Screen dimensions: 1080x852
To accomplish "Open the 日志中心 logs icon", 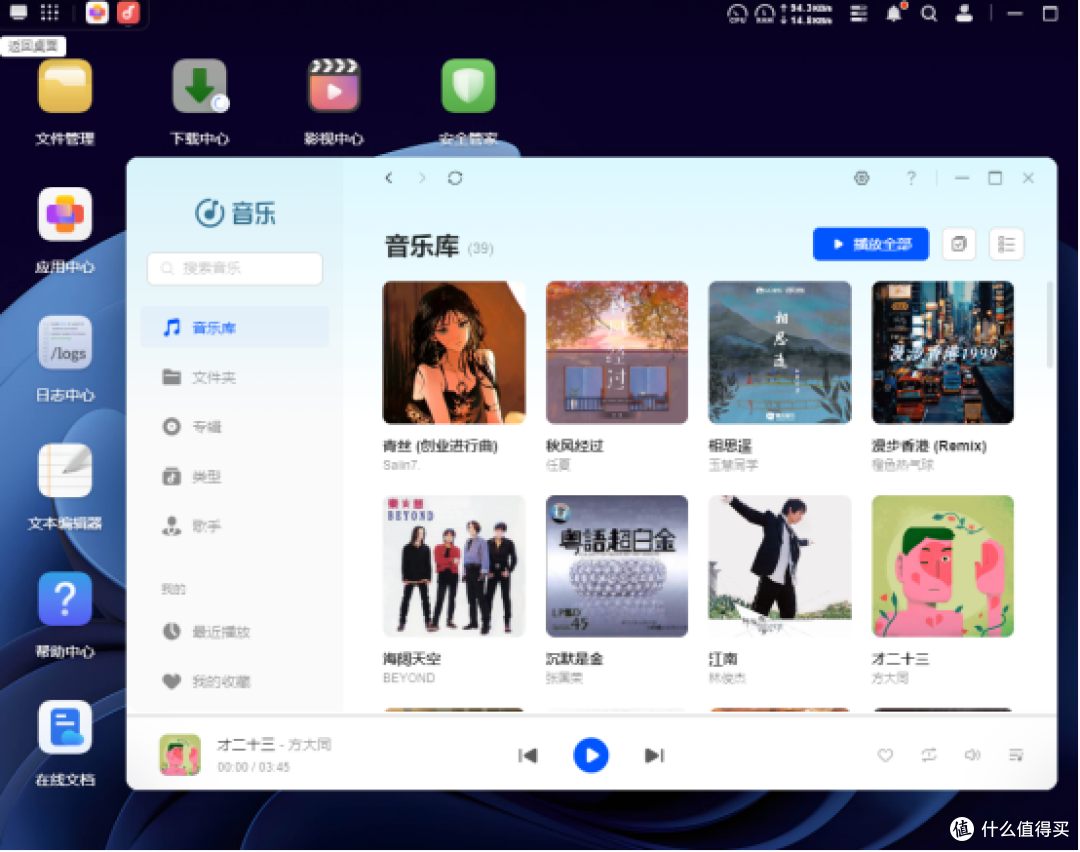I will click(x=65, y=343).
